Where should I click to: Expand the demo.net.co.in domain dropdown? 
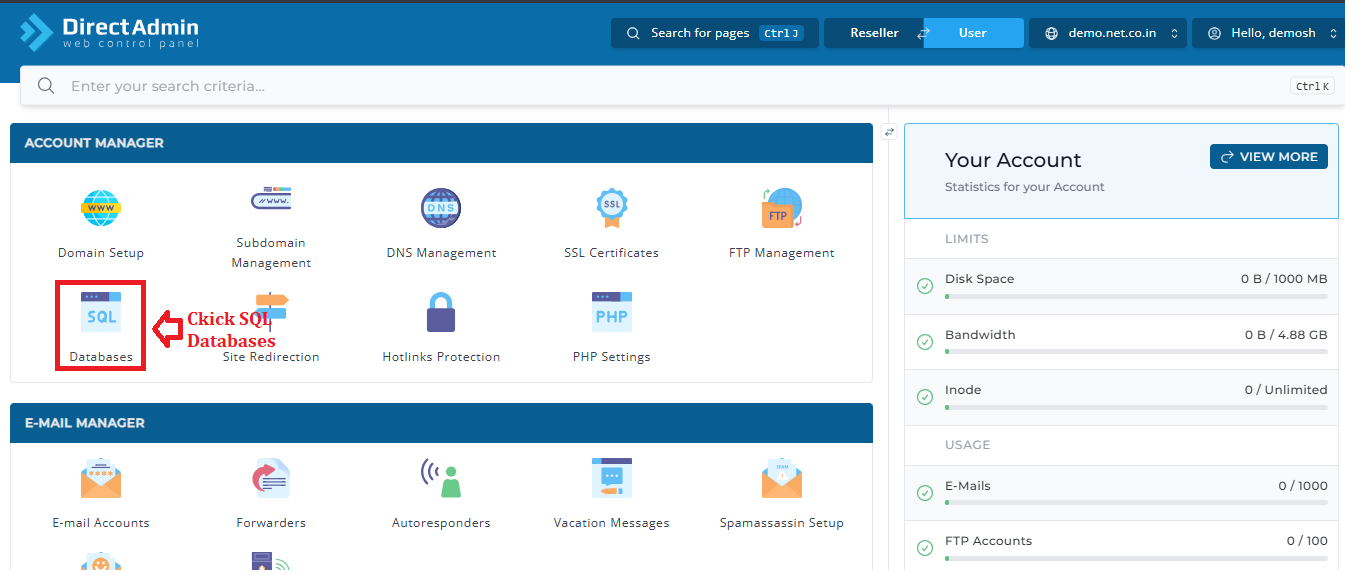click(1108, 33)
